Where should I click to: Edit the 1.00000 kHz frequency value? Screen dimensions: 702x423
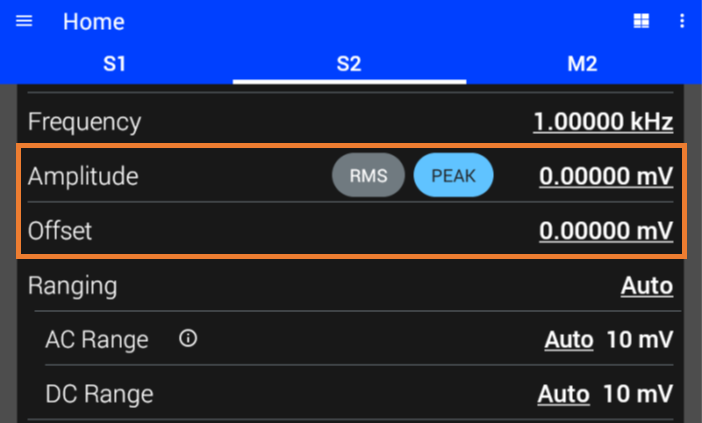(x=603, y=121)
